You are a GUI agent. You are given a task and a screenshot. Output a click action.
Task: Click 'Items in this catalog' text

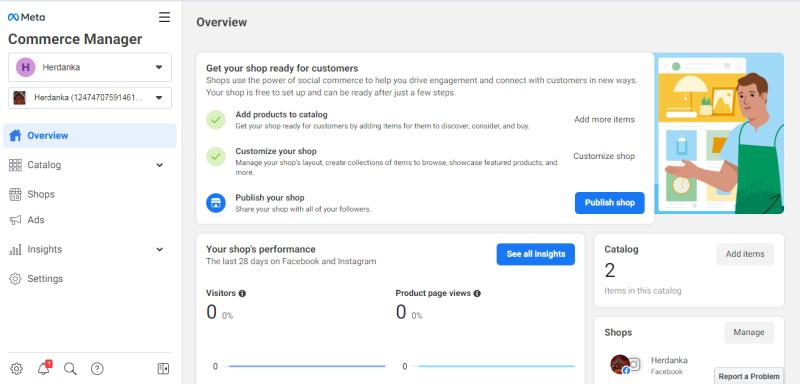point(643,291)
